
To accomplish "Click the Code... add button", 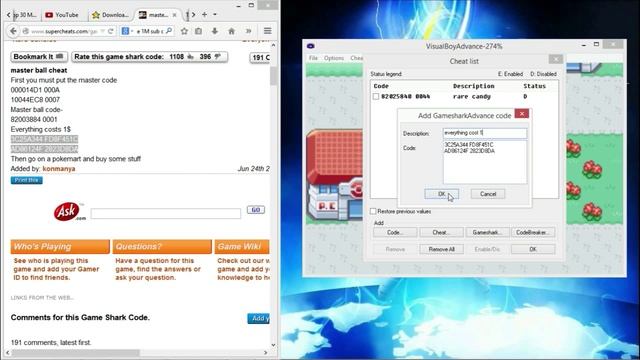I will pyautogui.click(x=395, y=232).
